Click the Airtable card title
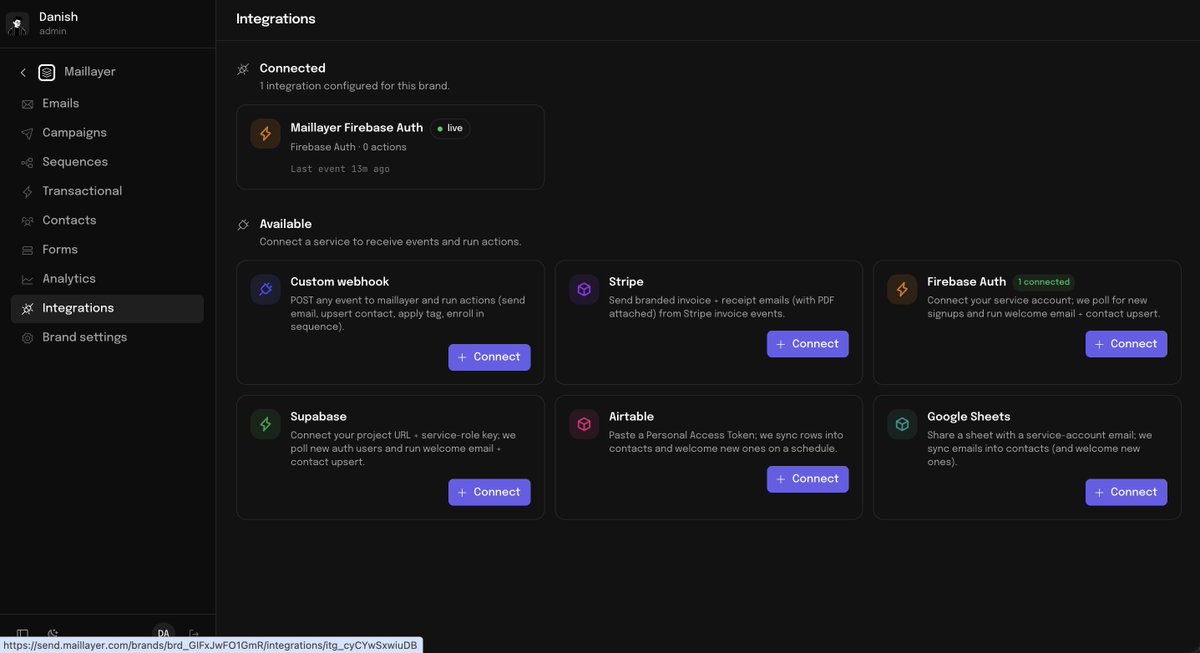Screen dimensions: 1200x653 pos(631,417)
